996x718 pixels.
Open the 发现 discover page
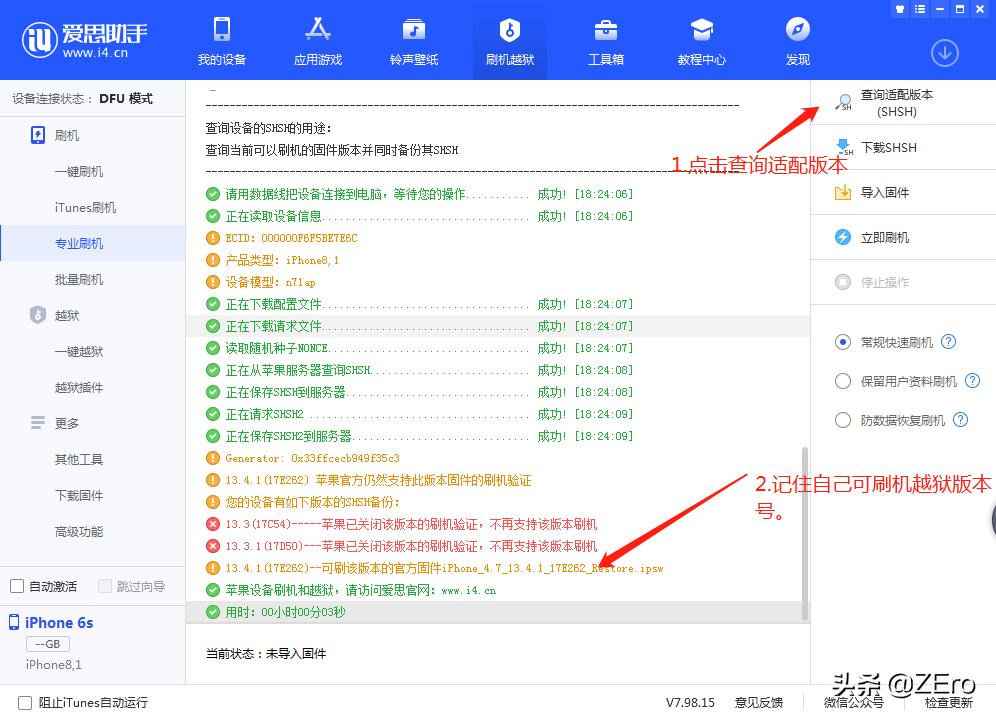[797, 40]
